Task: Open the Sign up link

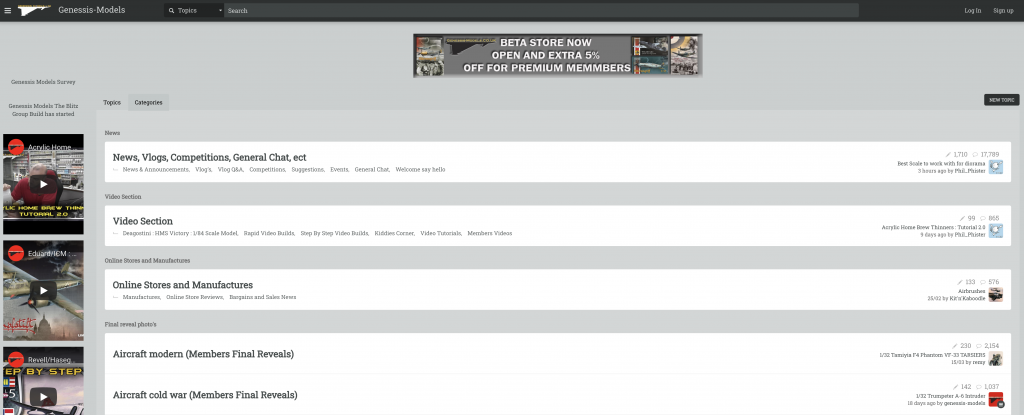Action: click(1003, 10)
